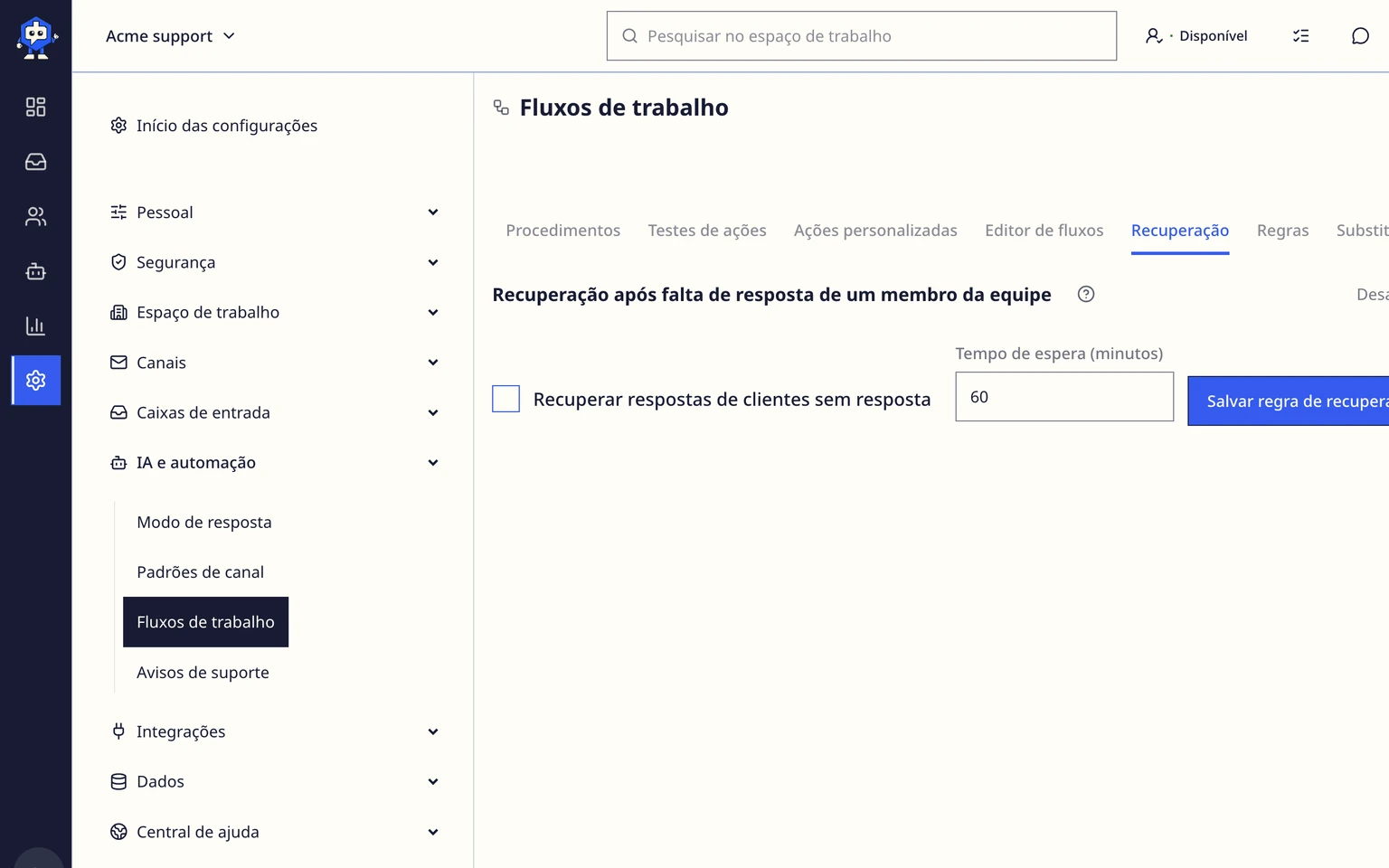Open the inbox tray icon in sidebar
1389x868 pixels.
35,162
